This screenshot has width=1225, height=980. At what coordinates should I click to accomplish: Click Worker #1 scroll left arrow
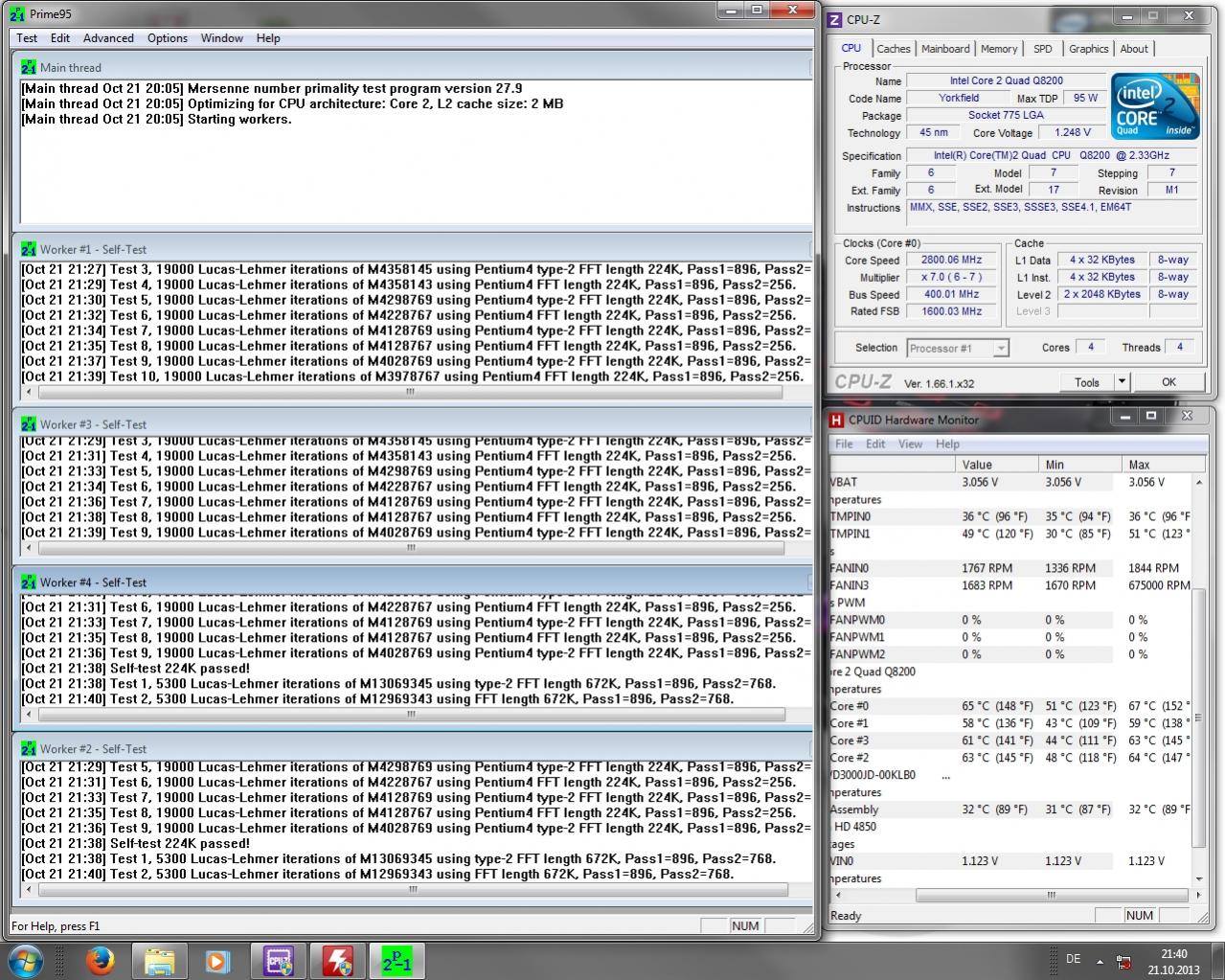pos(28,392)
